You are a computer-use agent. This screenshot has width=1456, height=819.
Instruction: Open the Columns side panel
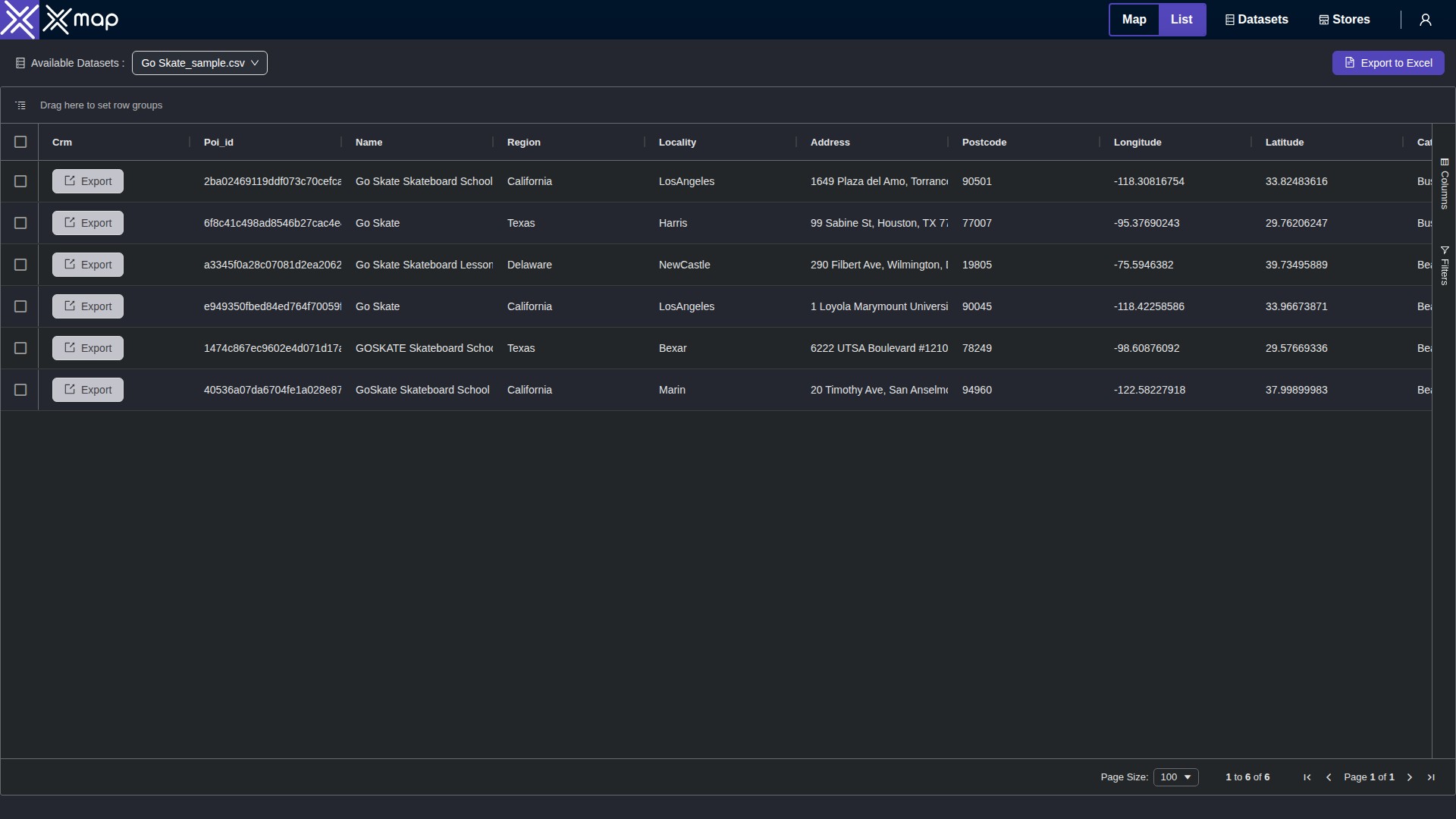1445,184
